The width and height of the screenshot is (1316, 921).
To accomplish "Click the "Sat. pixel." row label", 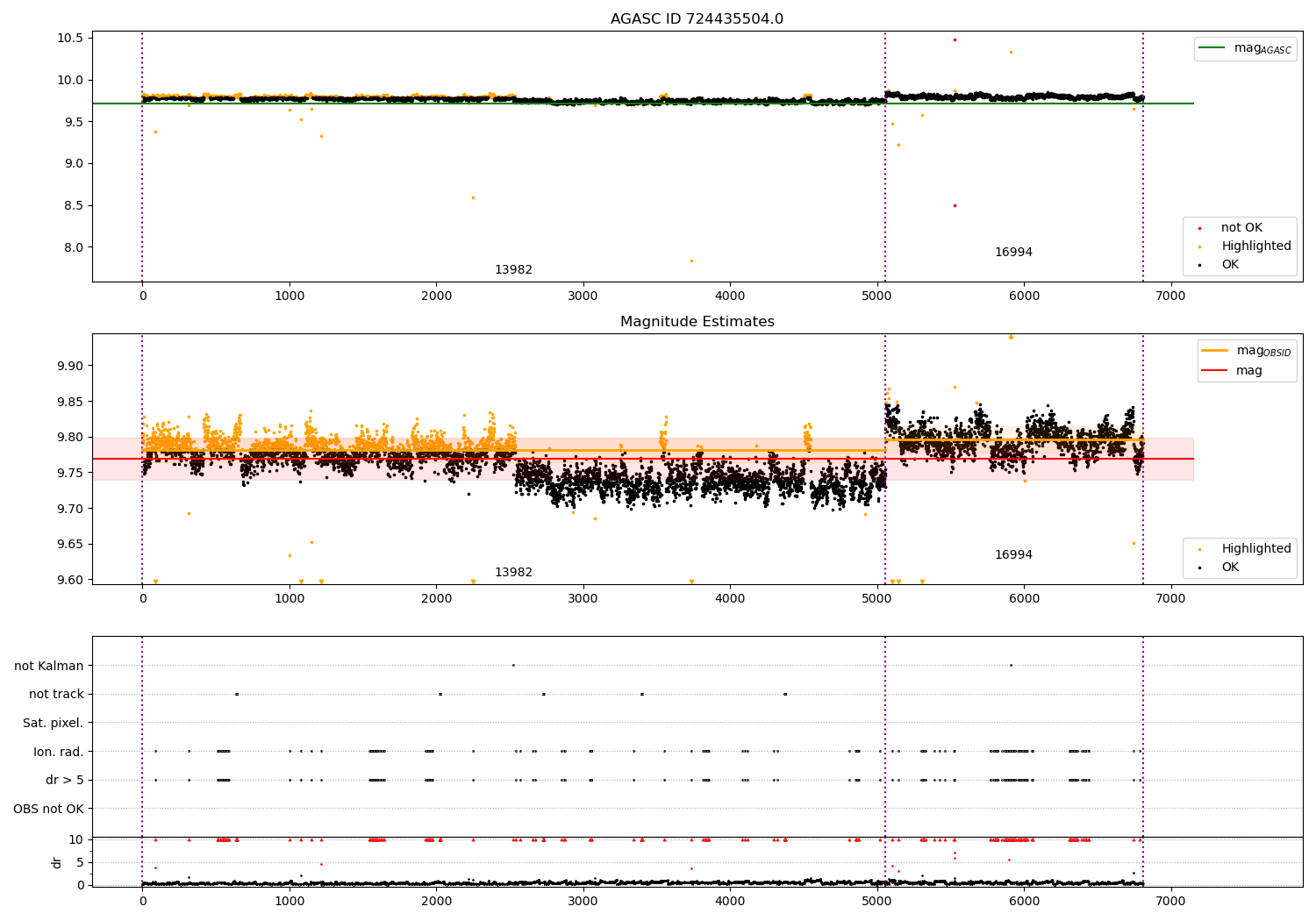I will pos(54,724).
